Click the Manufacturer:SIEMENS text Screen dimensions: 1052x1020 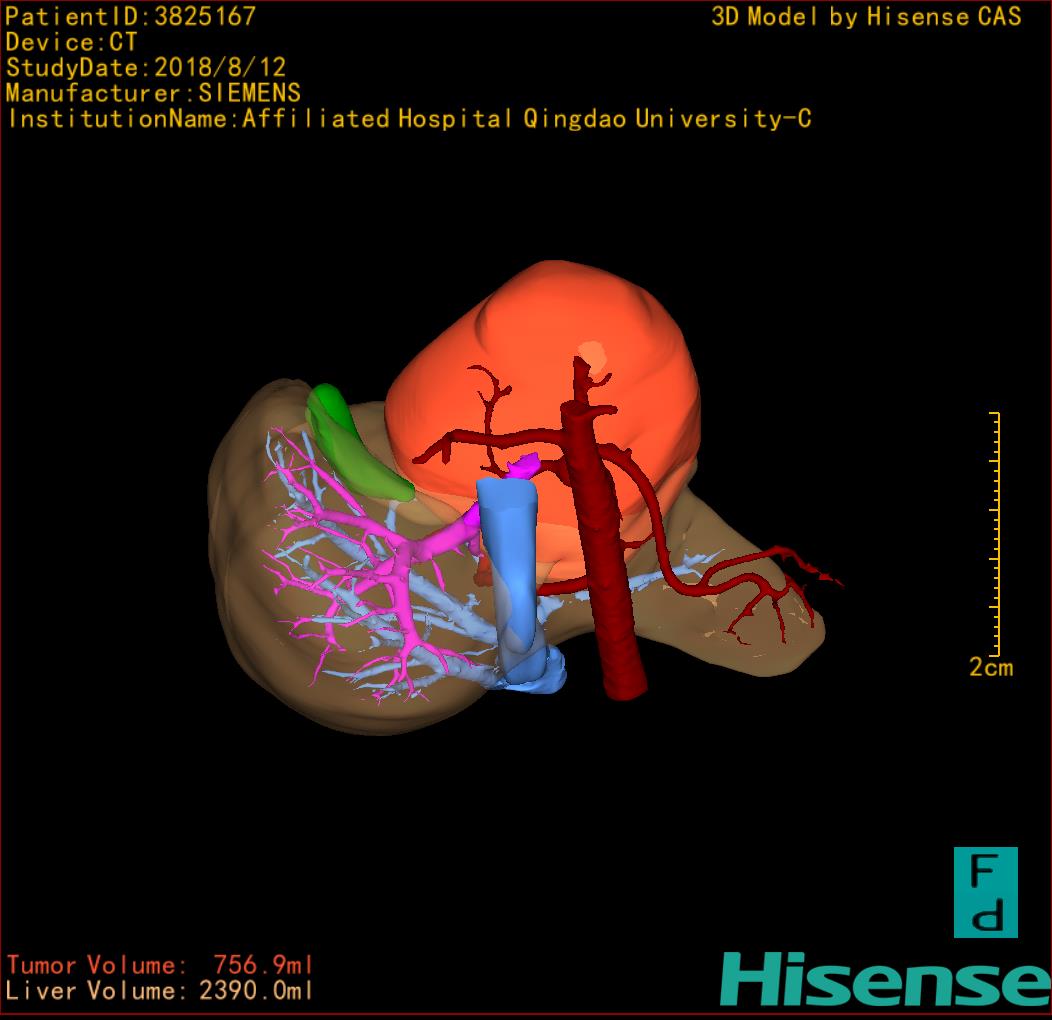tap(153, 93)
